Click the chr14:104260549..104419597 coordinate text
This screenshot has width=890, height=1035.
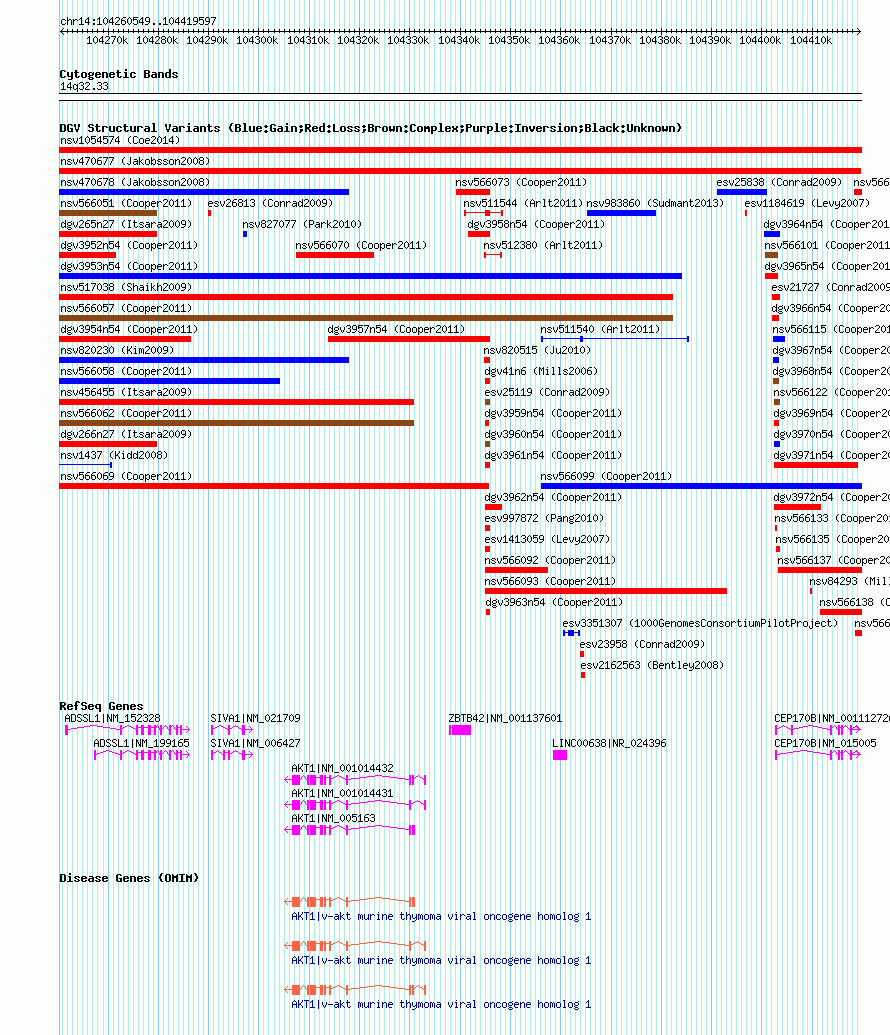[x=138, y=21]
